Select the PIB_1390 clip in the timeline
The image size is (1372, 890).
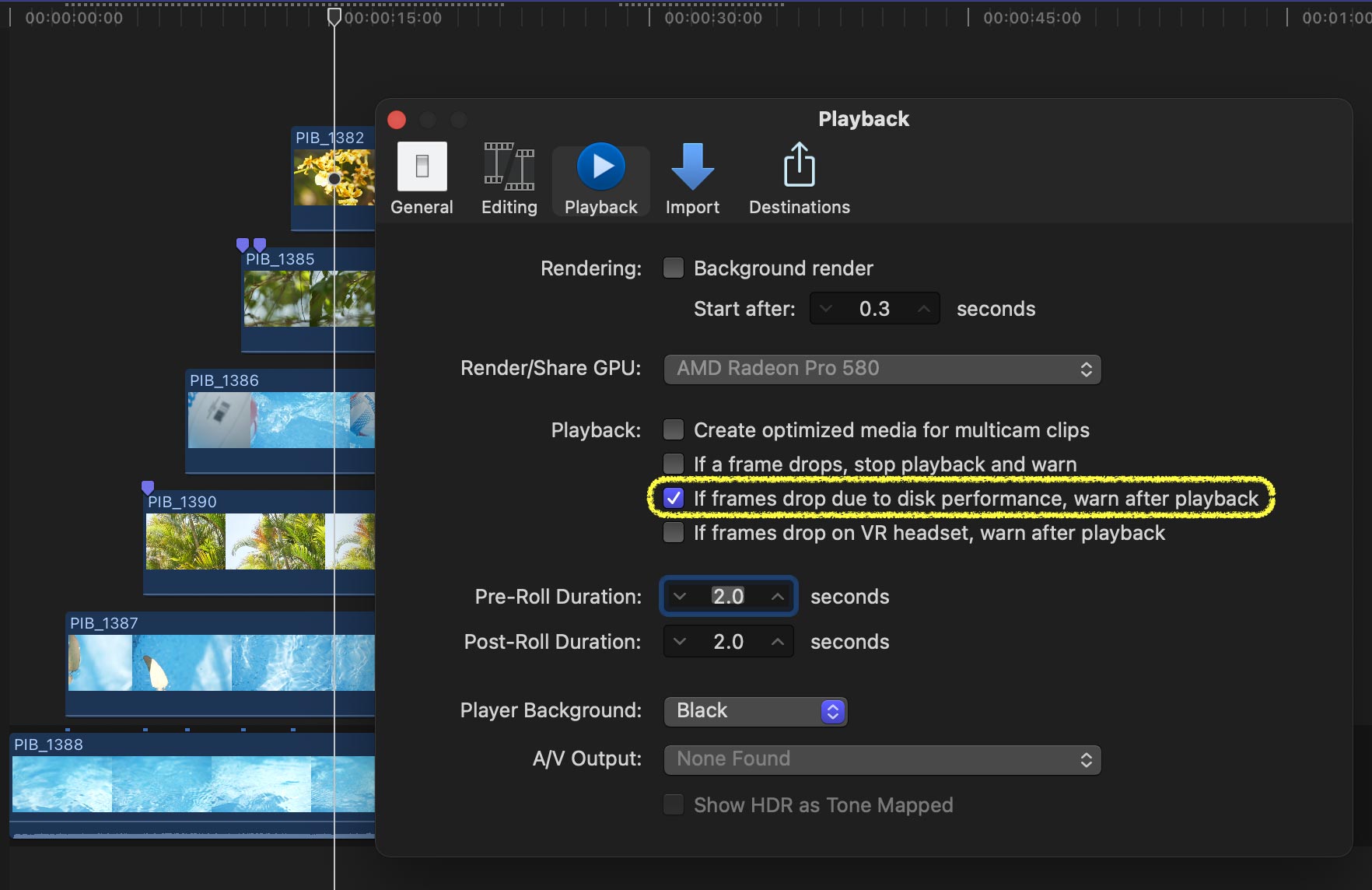(260, 542)
